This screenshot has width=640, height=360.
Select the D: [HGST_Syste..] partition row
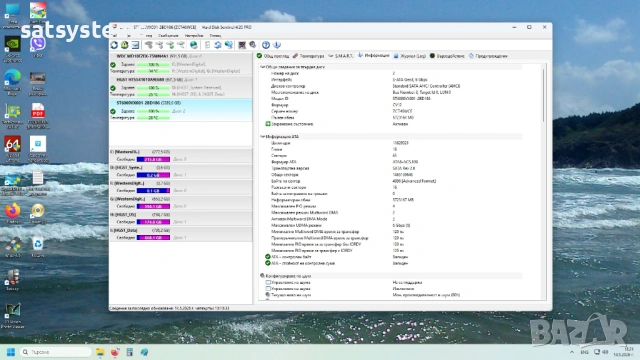tap(181, 171)
